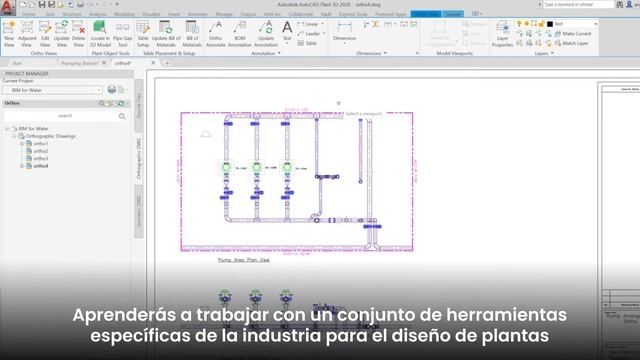Open Layer Properties
640x360 pixels.
click(502, 34)
